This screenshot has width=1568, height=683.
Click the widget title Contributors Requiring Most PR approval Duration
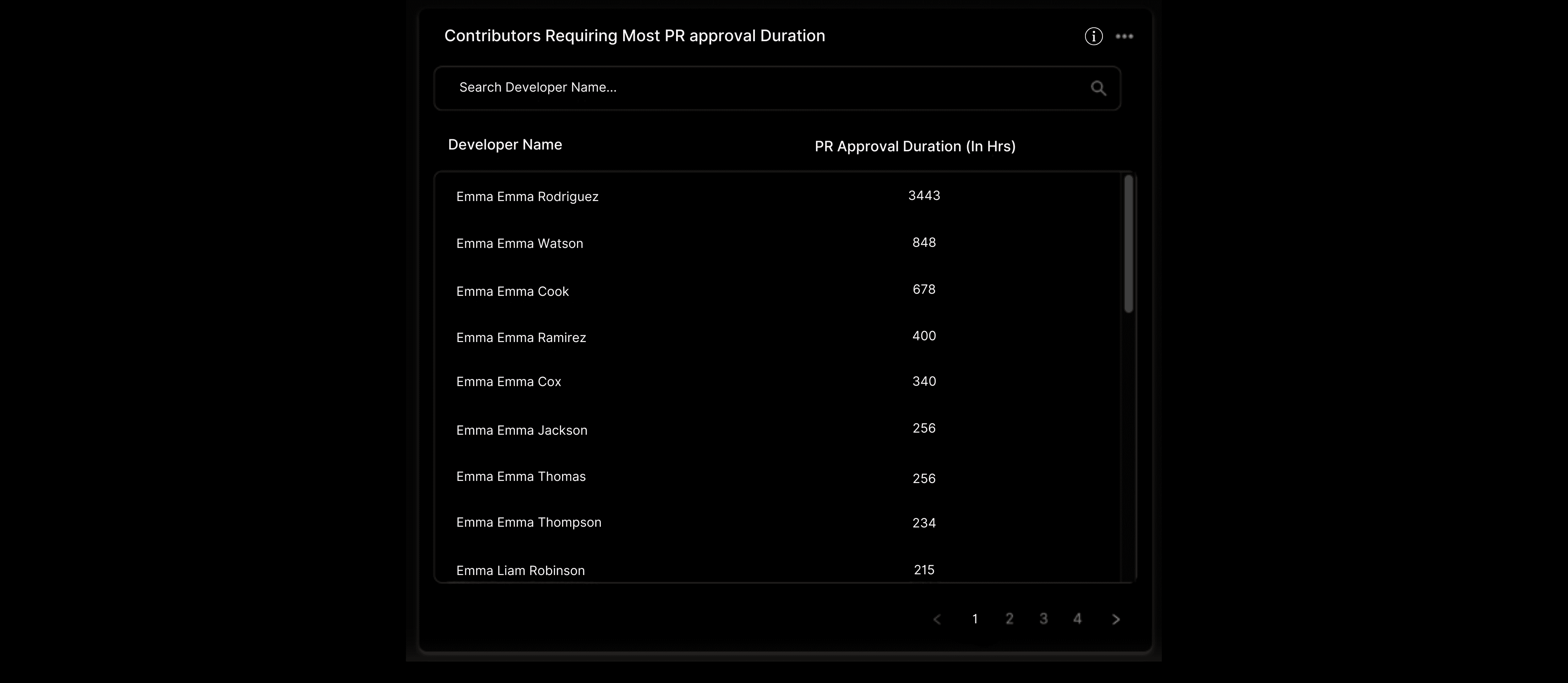tap(634, 35)
